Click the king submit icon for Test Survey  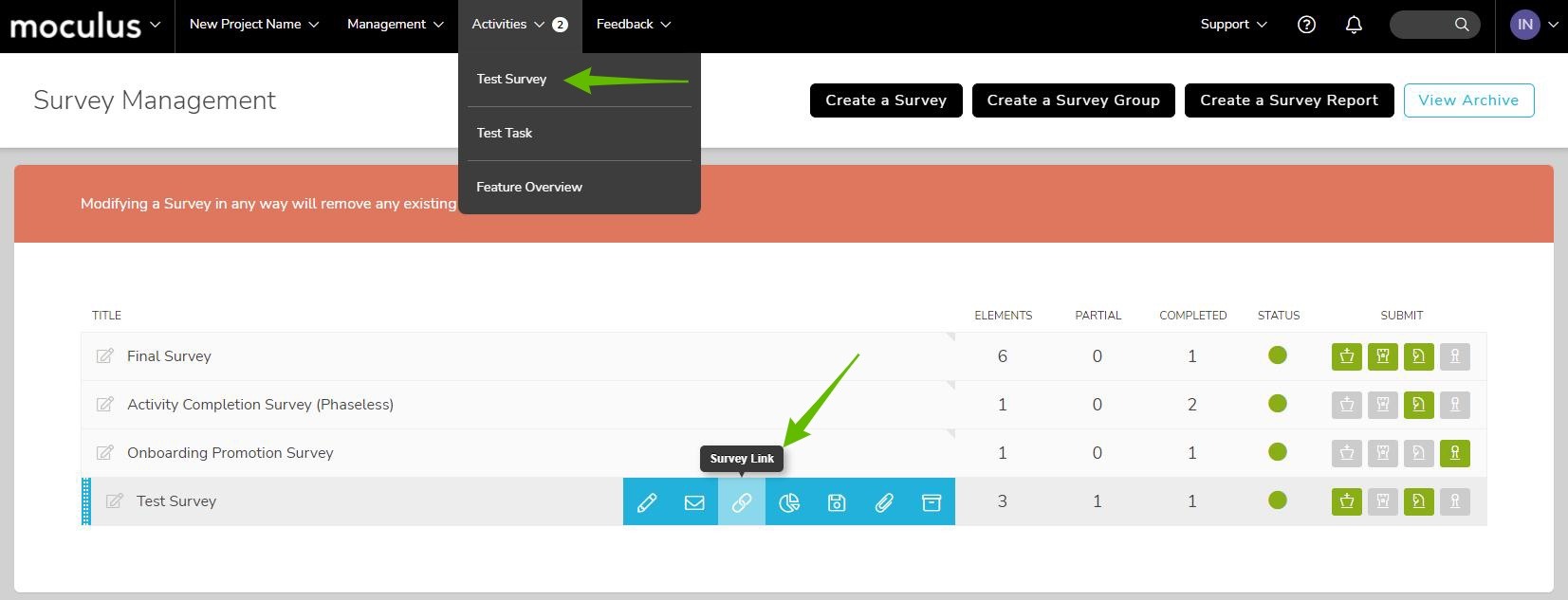click(x=1347, y=501)
